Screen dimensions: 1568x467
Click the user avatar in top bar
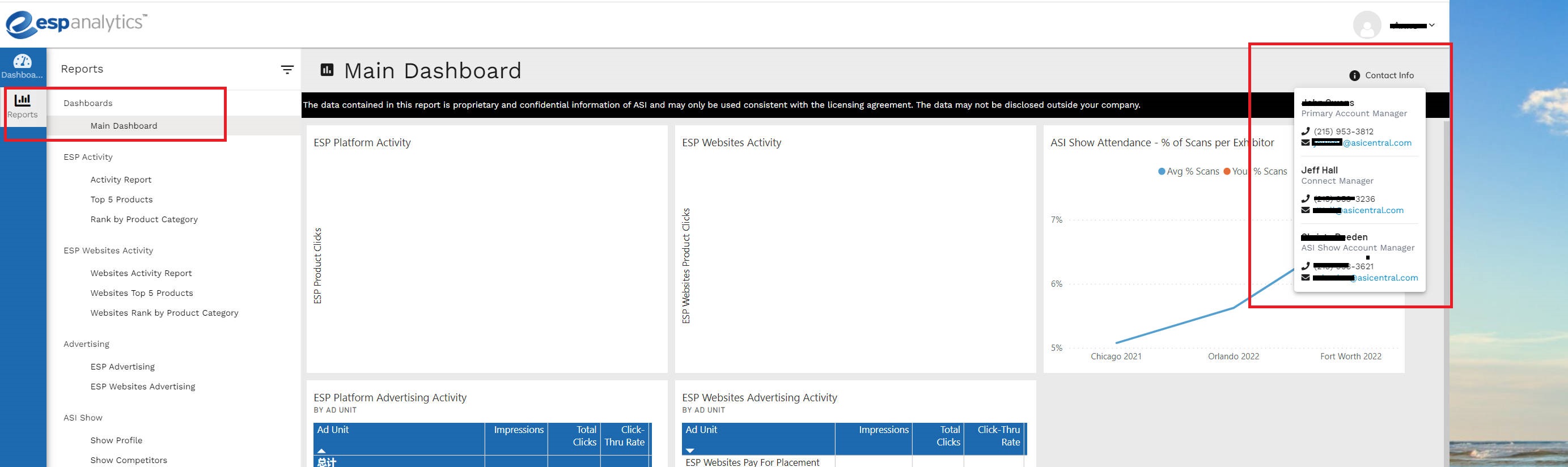pos(1367,26)
